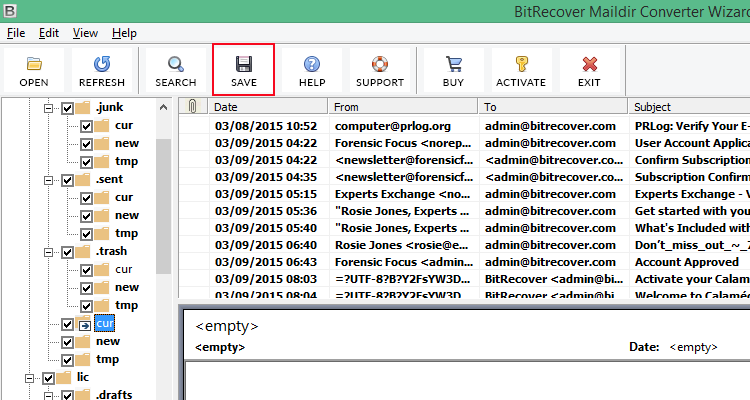The height and width of the screenshot is (400, 750).
Task: Select the Account Approved email
Action: click(464, 262)
